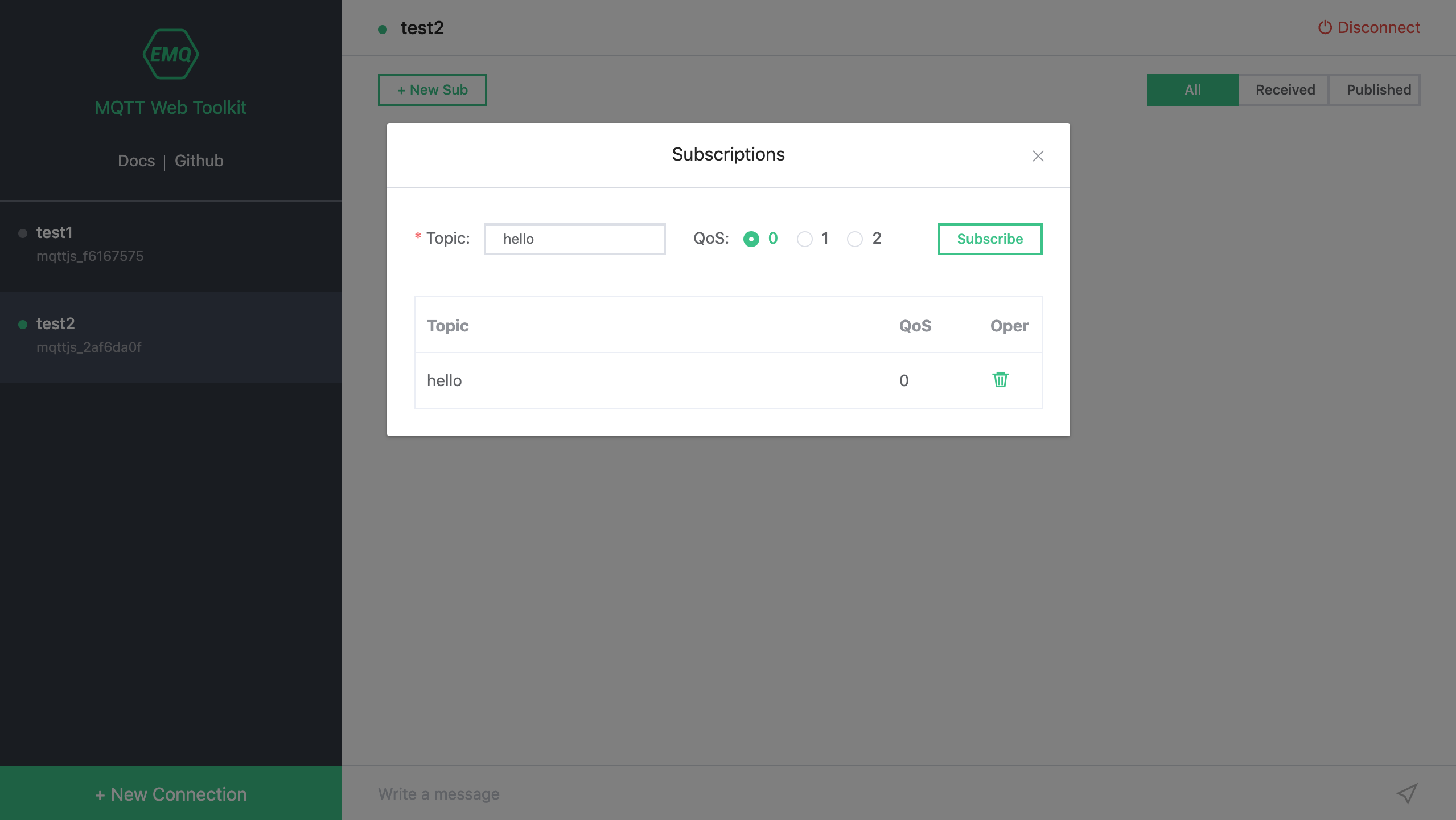1456x820 pixels.
Task: Select QoS 0 radio button
Action: coord(751,239)
